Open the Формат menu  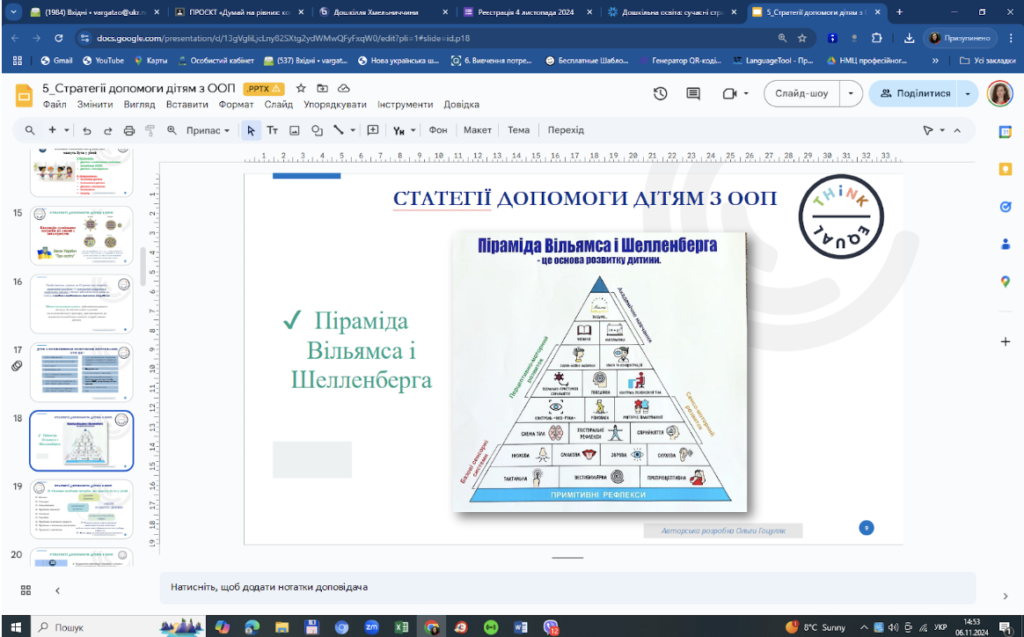[236, 105]
